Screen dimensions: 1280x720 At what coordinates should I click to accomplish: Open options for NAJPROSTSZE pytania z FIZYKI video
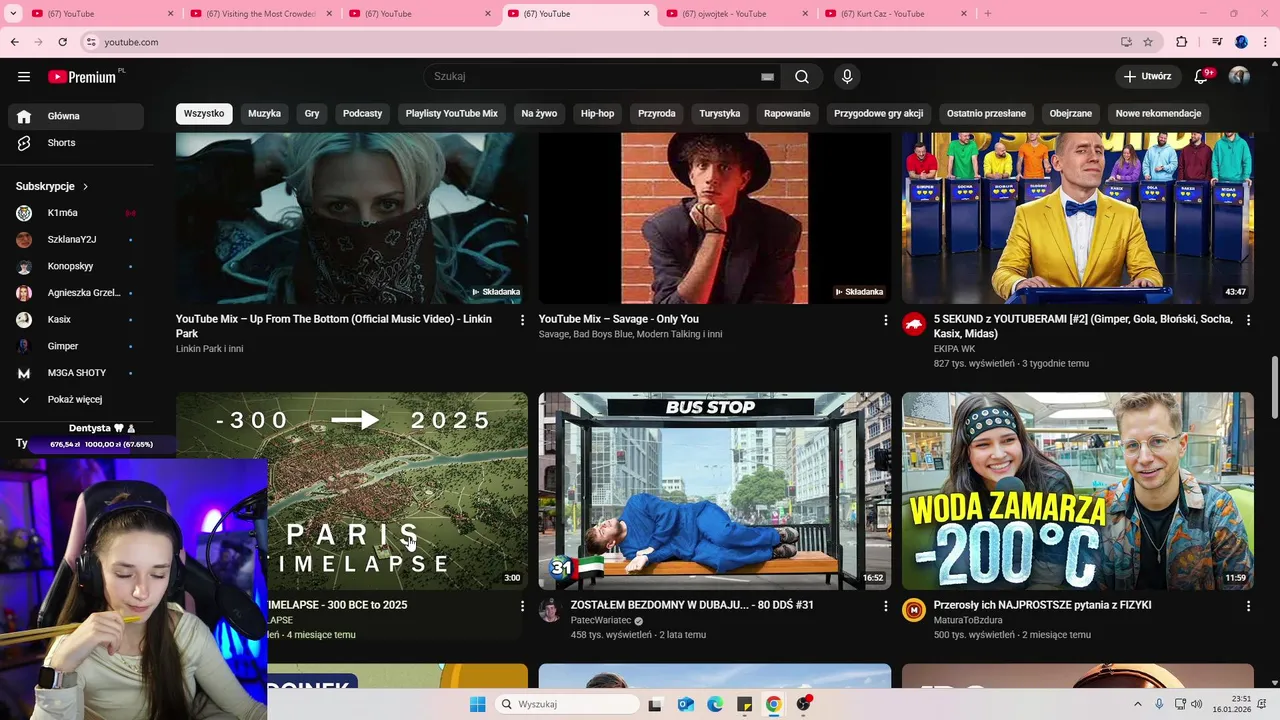[x=1248, y=606]
